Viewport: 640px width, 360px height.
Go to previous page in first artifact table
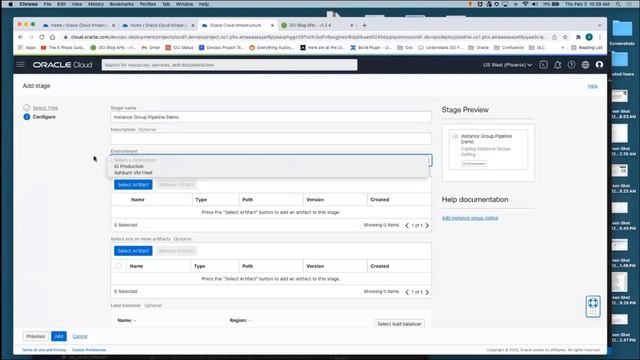tap(407, 225)
